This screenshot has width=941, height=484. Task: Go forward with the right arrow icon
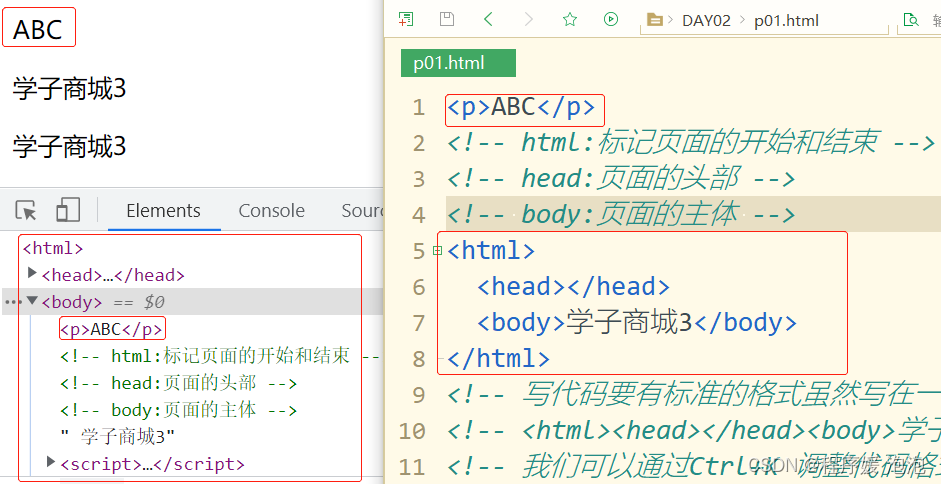[x=529, y=19]
